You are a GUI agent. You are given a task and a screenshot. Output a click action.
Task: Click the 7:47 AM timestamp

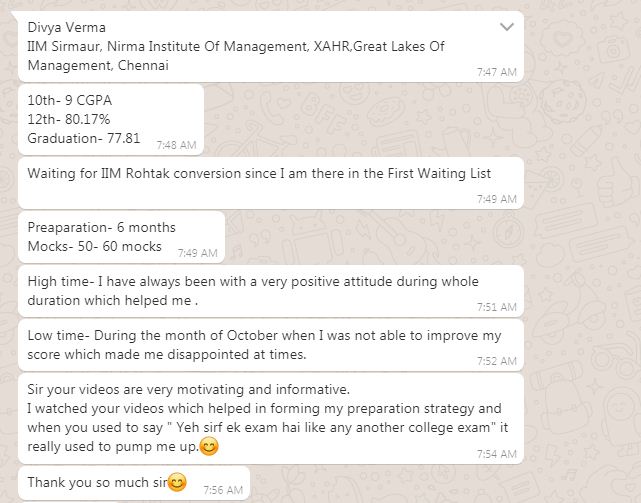click(x=497, y=72)
